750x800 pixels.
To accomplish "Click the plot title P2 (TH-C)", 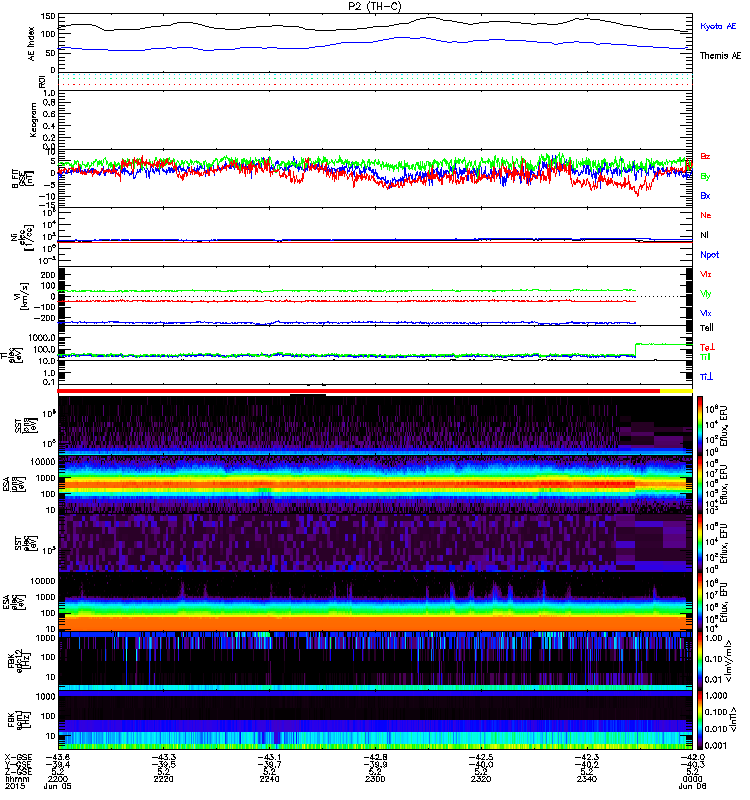I will click(x=375, y=6).
